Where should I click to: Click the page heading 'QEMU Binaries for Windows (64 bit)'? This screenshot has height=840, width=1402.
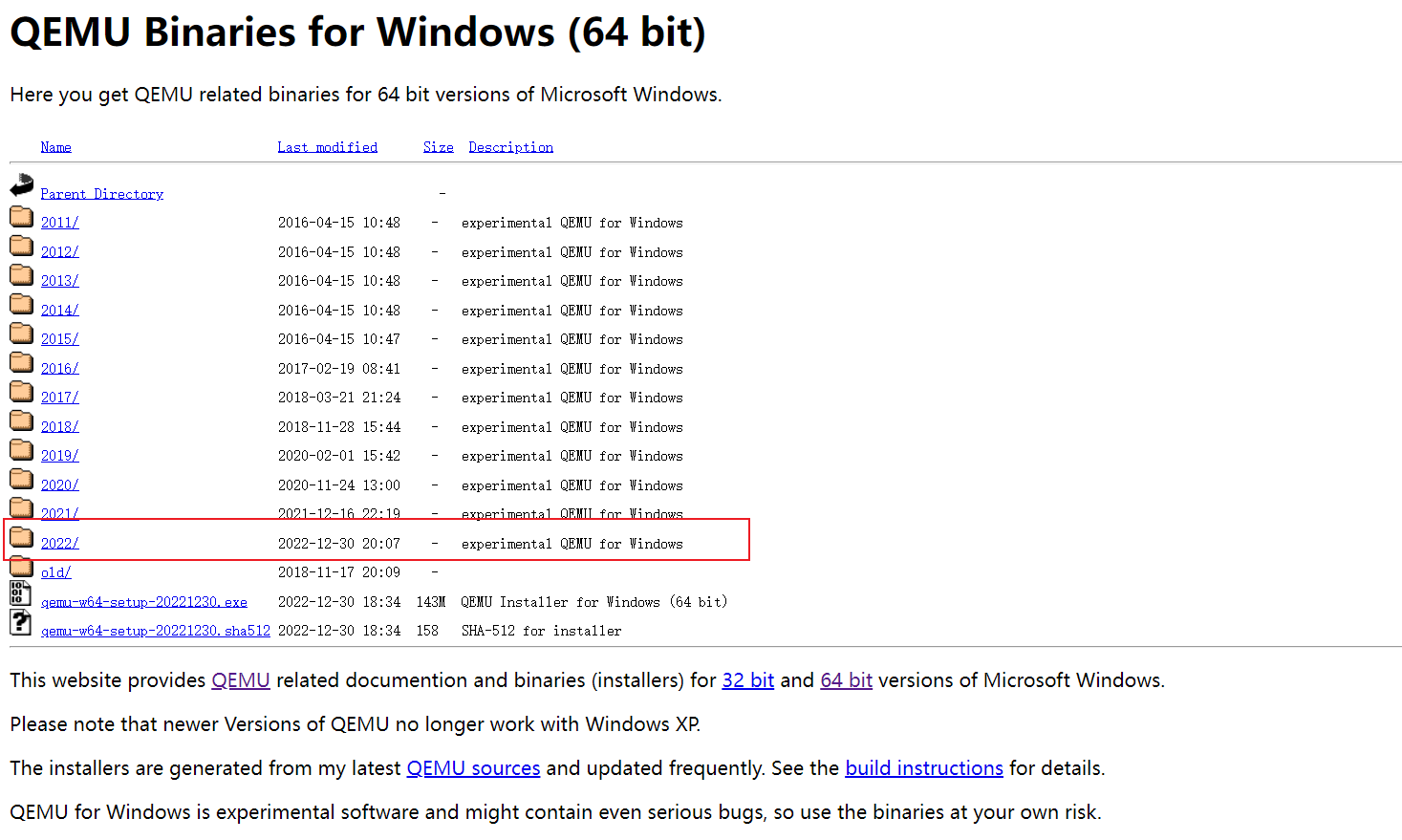(358, 32)
